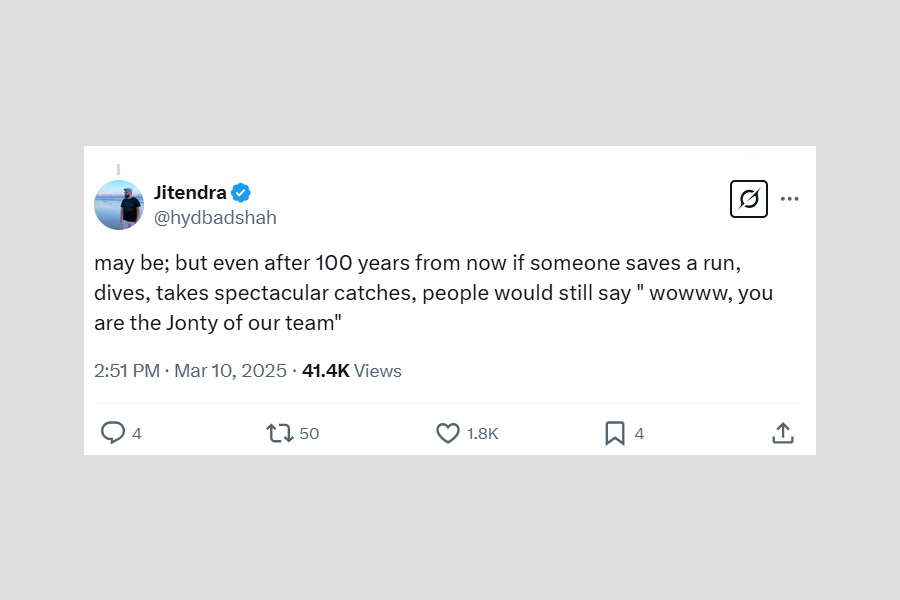Click the Grok explain icon
This screenshot has width=900, height=600.
pos(749,199)
